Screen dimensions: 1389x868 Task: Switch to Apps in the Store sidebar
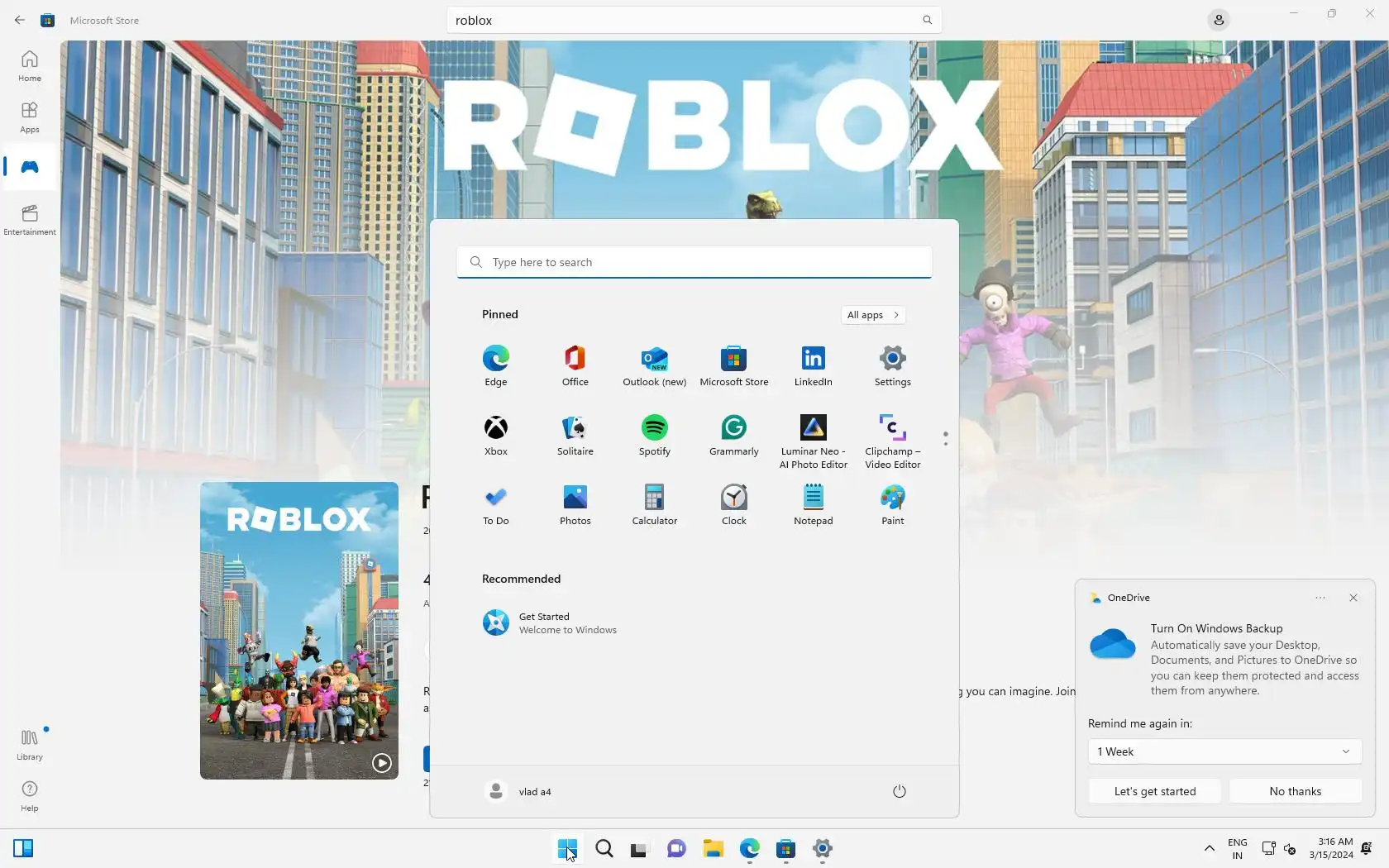(30, 117)
